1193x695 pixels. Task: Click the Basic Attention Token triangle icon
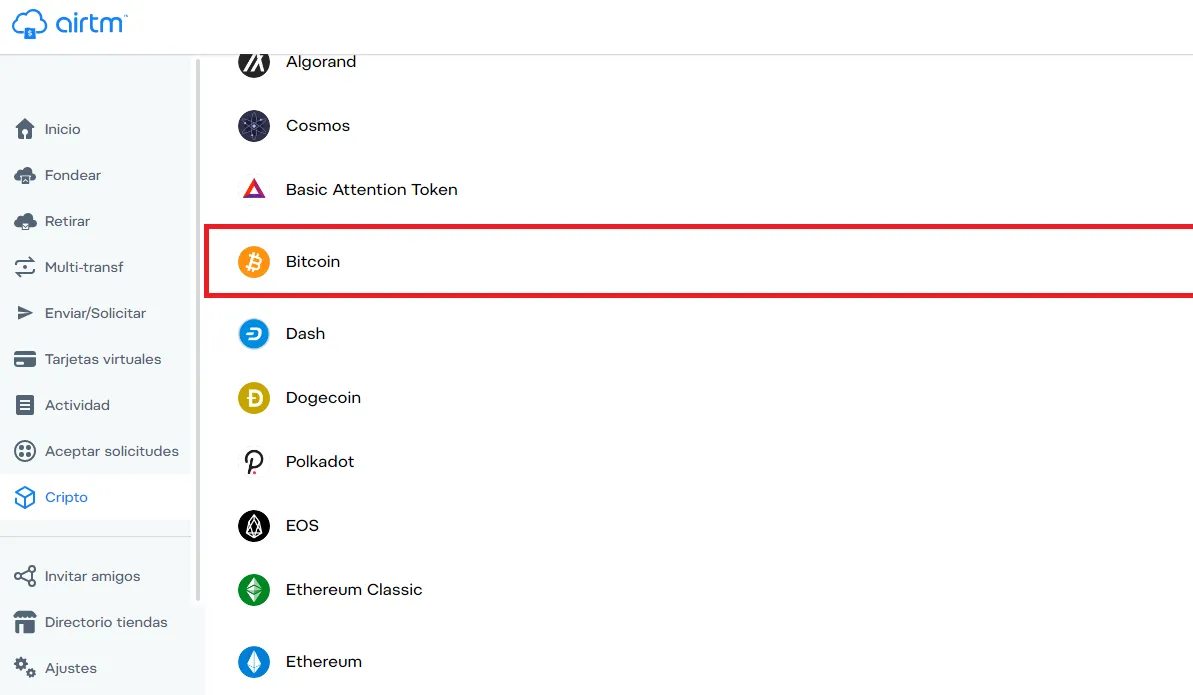254,190
